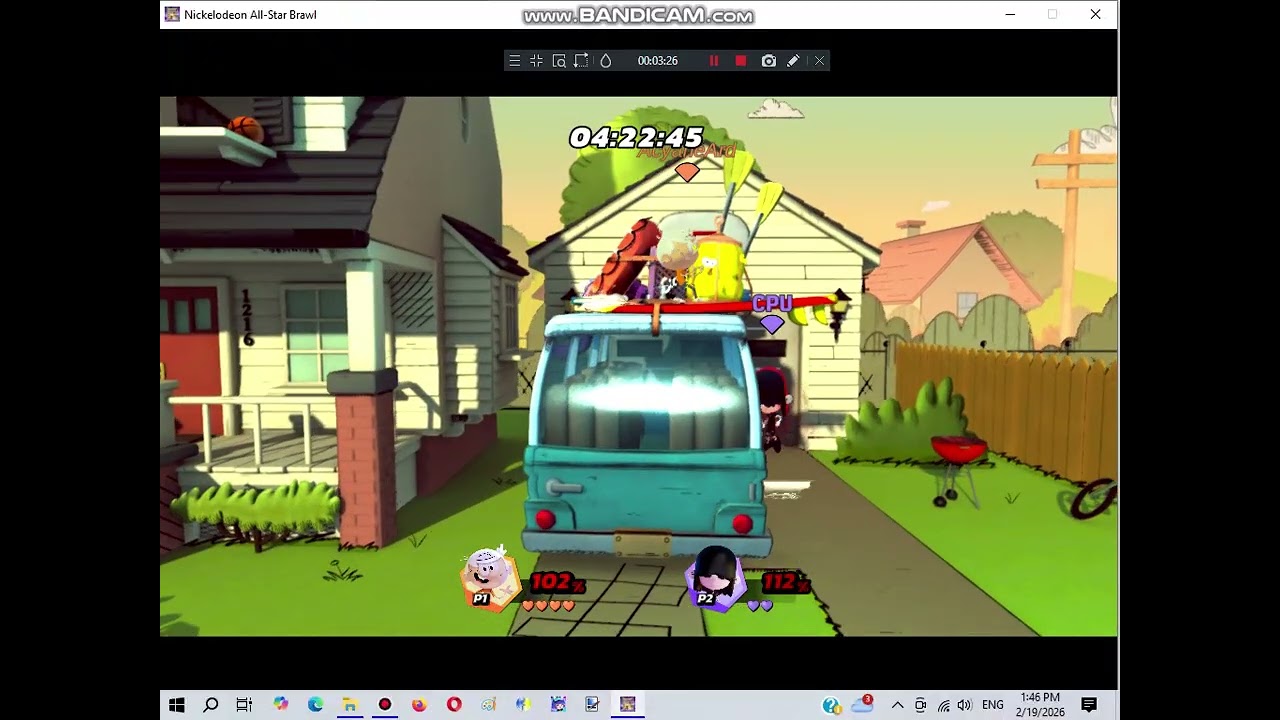1280x720 pixels.
Task: Open the volume control tray icon
Action: click(x=964, y=705)
